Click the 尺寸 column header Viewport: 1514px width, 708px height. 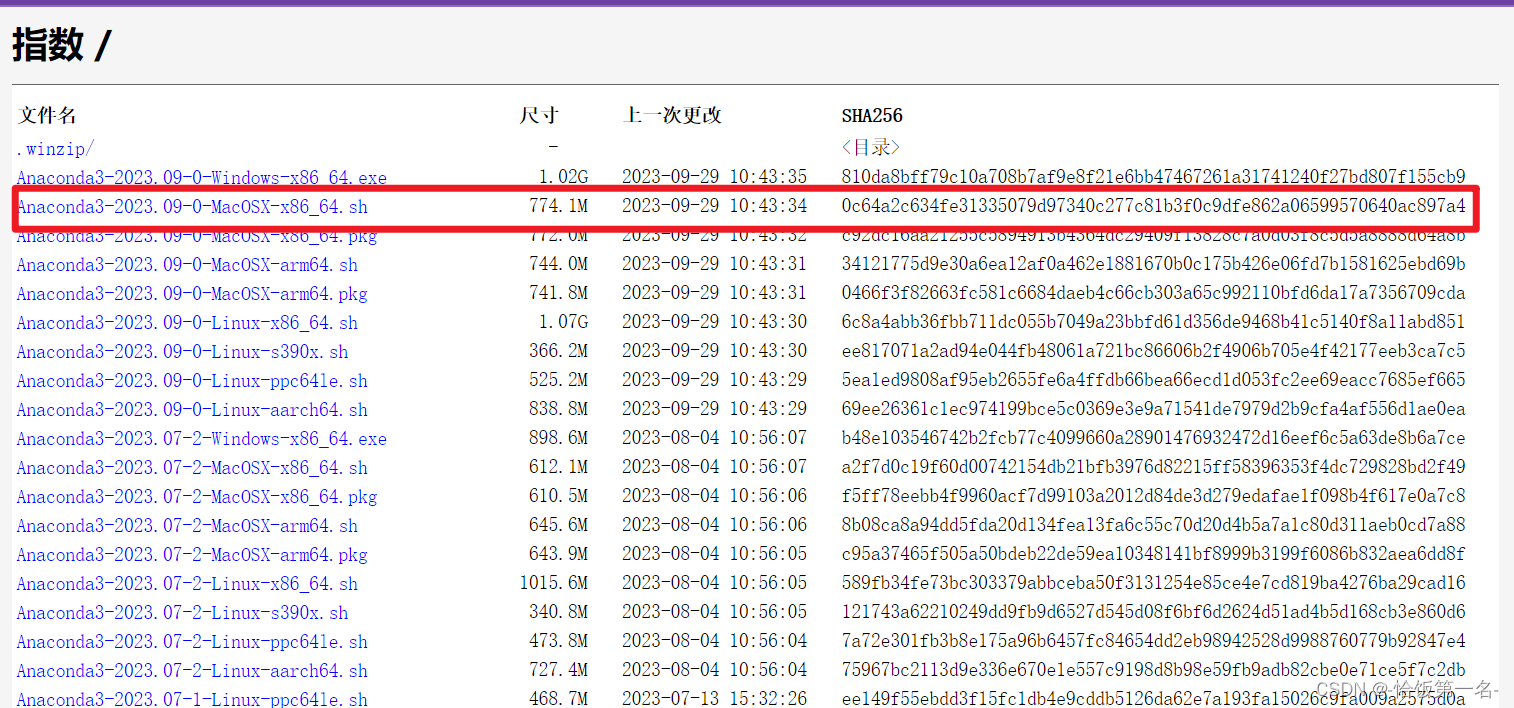(539, 115)
